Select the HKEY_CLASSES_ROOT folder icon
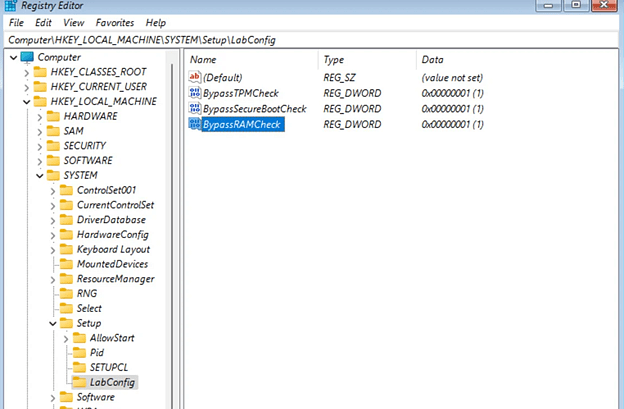The height and width of the screenshot is (409, 624). (40, 72)
